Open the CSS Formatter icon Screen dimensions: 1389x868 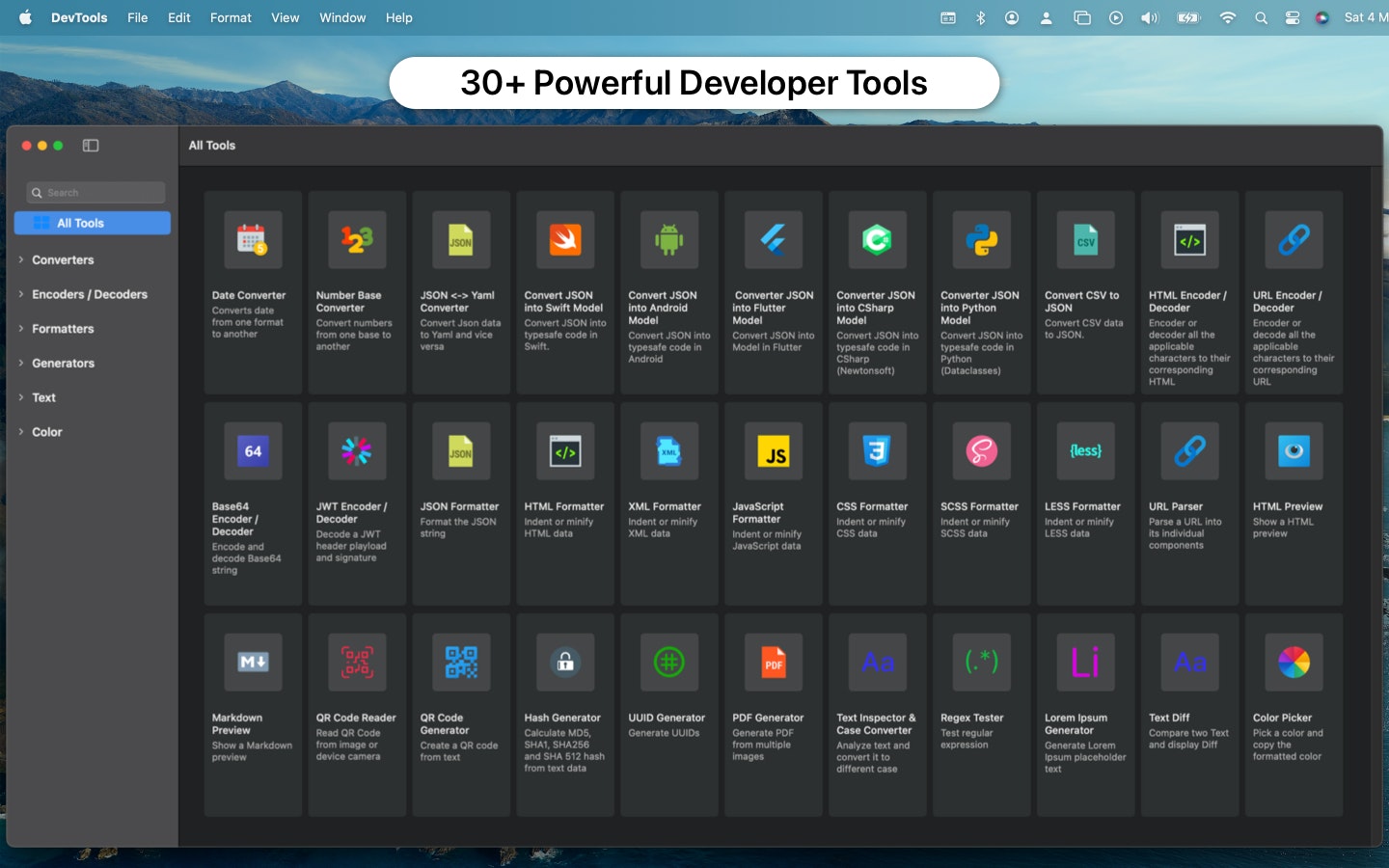point(878,450)
